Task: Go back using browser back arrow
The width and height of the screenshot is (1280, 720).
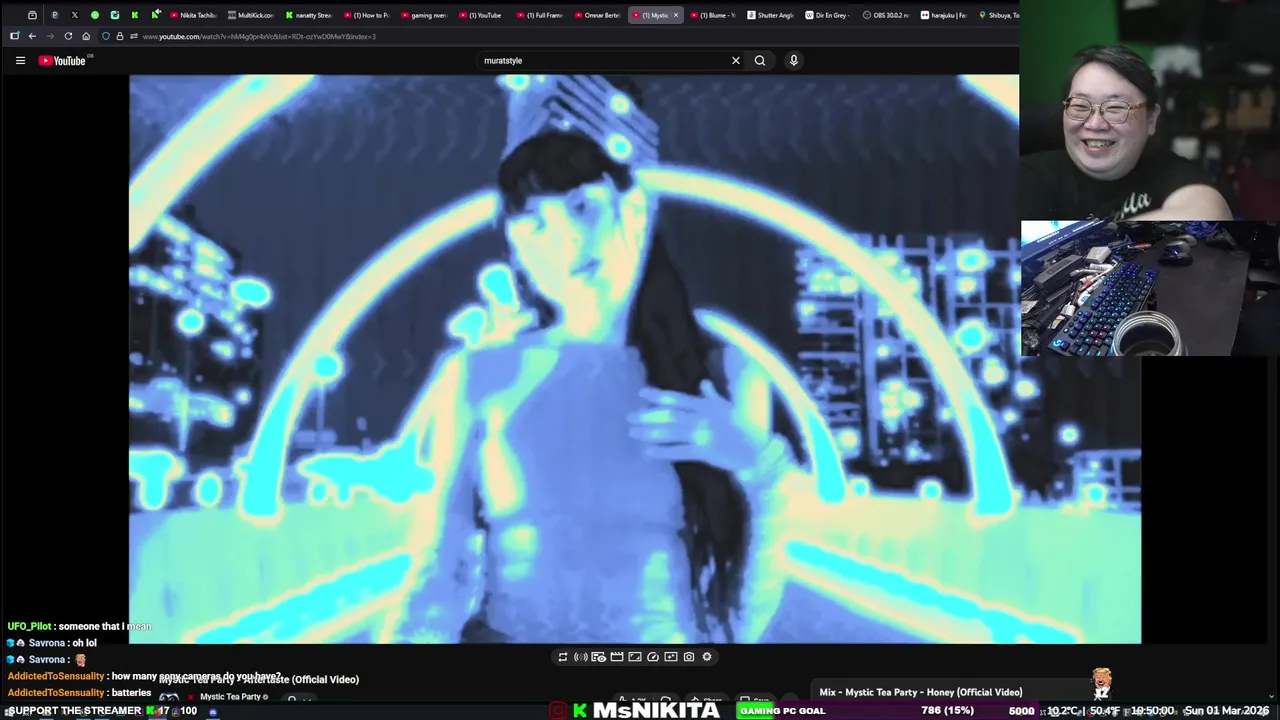Action: pyautogui.click(x=32, y=36)
